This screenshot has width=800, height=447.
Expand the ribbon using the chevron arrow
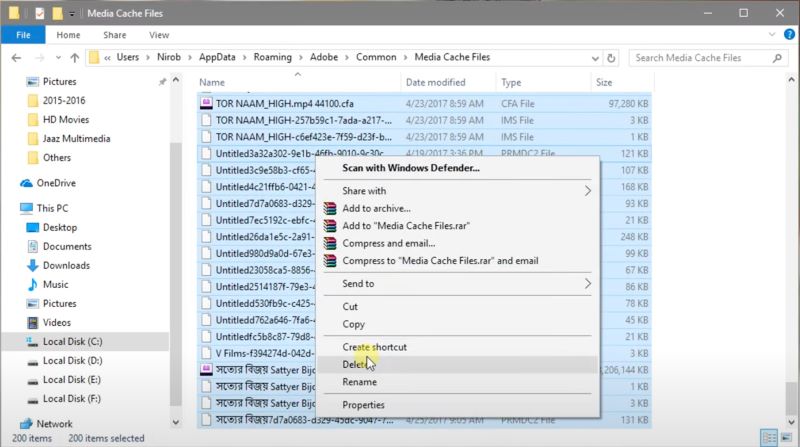770,35
